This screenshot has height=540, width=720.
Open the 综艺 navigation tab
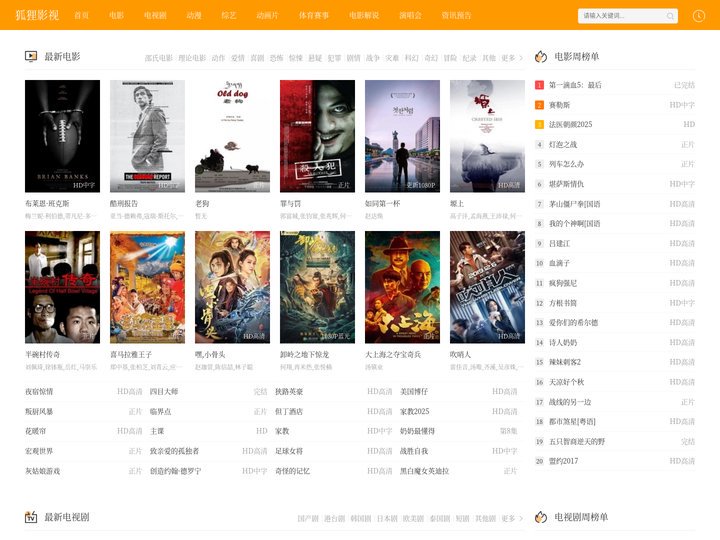point(229,15)
